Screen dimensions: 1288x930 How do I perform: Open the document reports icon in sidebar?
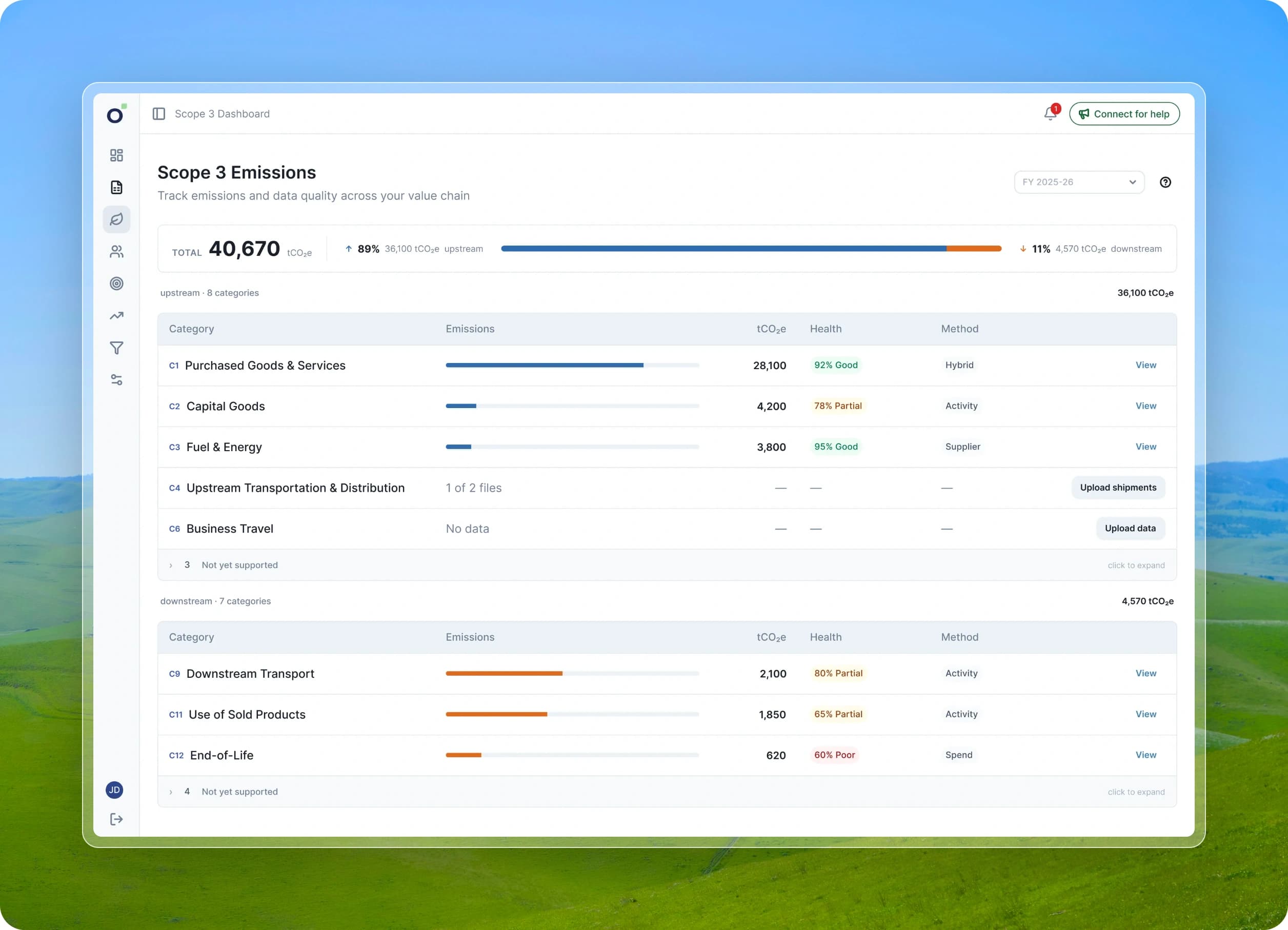[x=116, y=187]
